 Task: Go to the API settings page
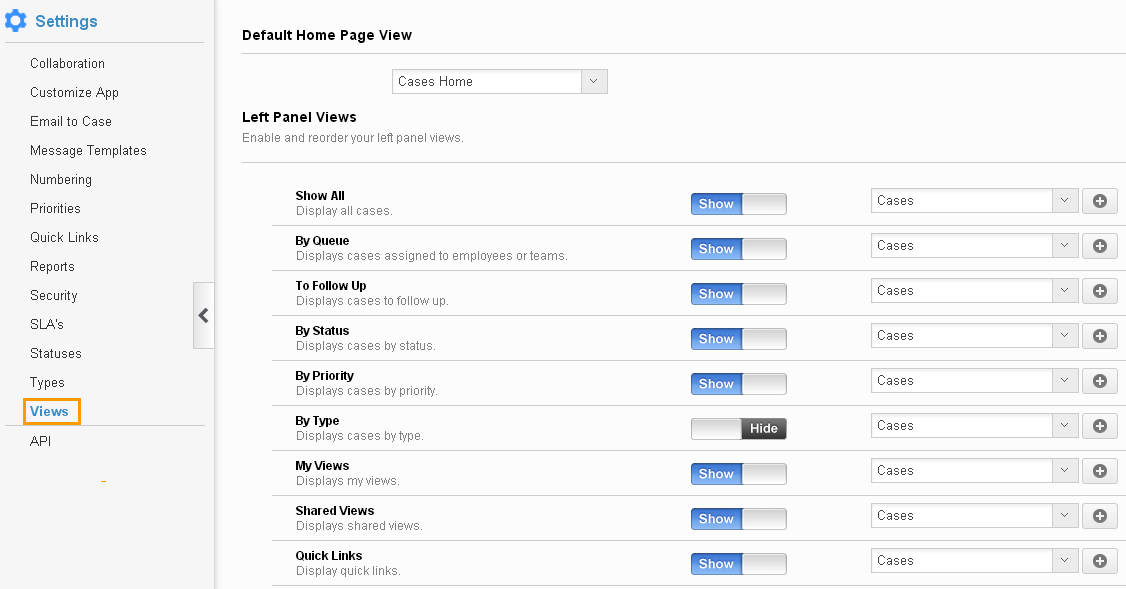point(40,441)
